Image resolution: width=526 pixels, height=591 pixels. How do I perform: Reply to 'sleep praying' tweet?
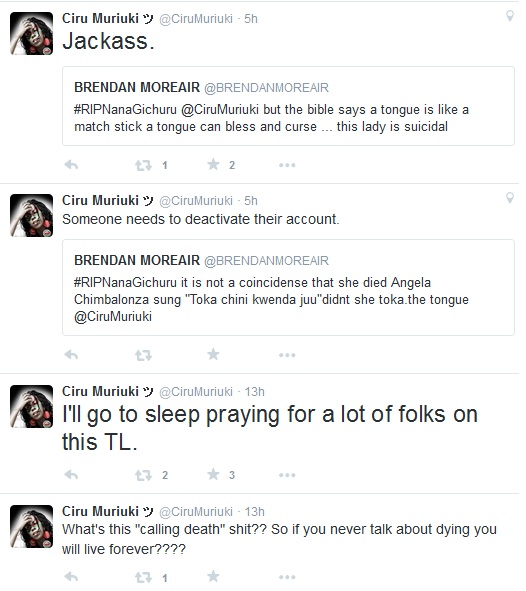point(71,475)
